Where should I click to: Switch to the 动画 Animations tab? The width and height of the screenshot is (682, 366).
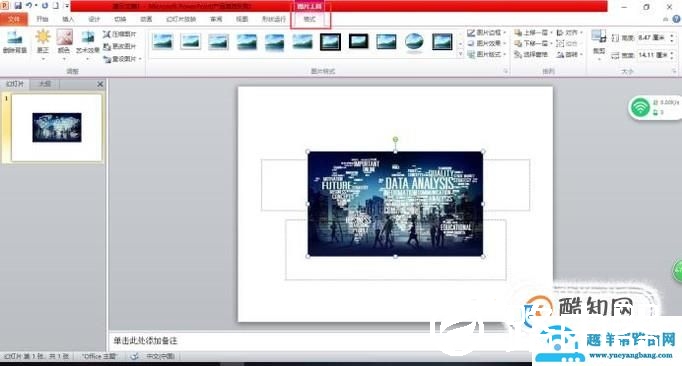[146, 19]
